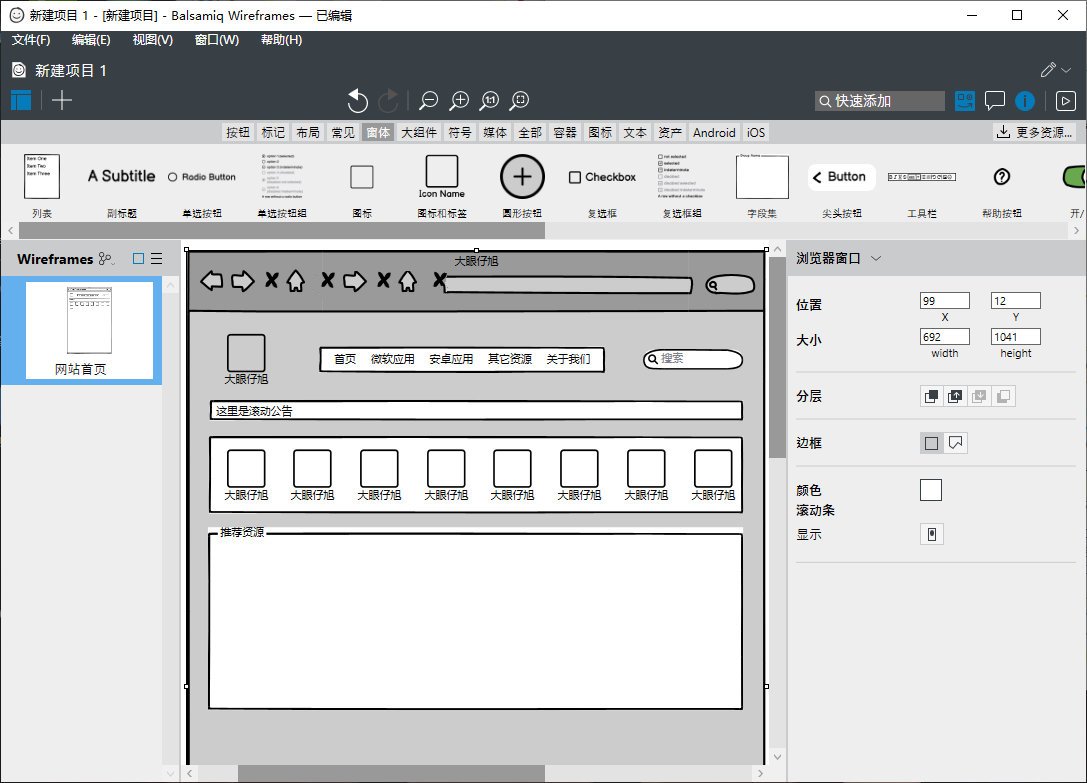
Task: Open the 窗口(W) menu
Action: (x=216, y=40)
